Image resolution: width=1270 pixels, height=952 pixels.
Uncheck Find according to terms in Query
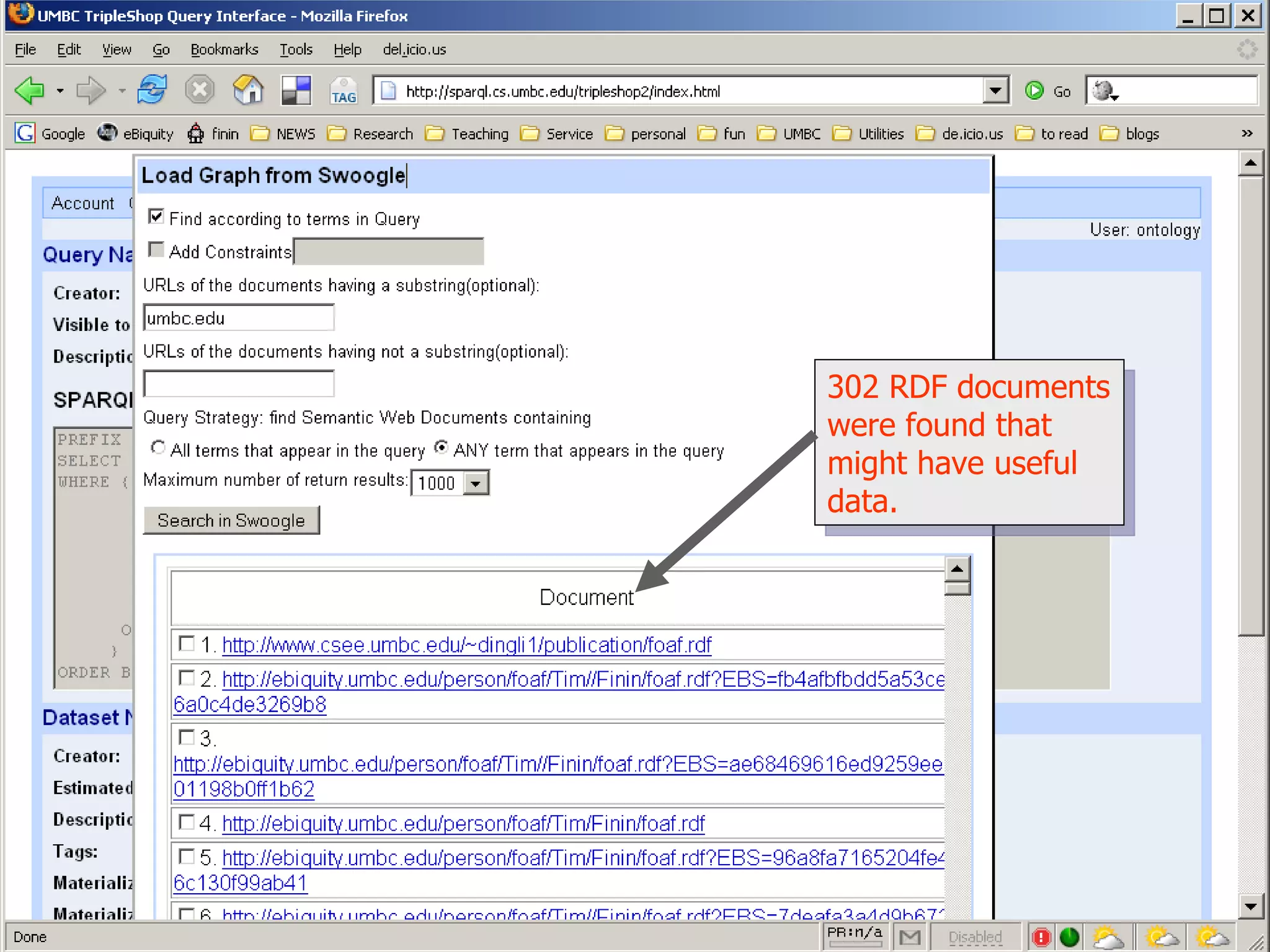[x=156, y=217]
